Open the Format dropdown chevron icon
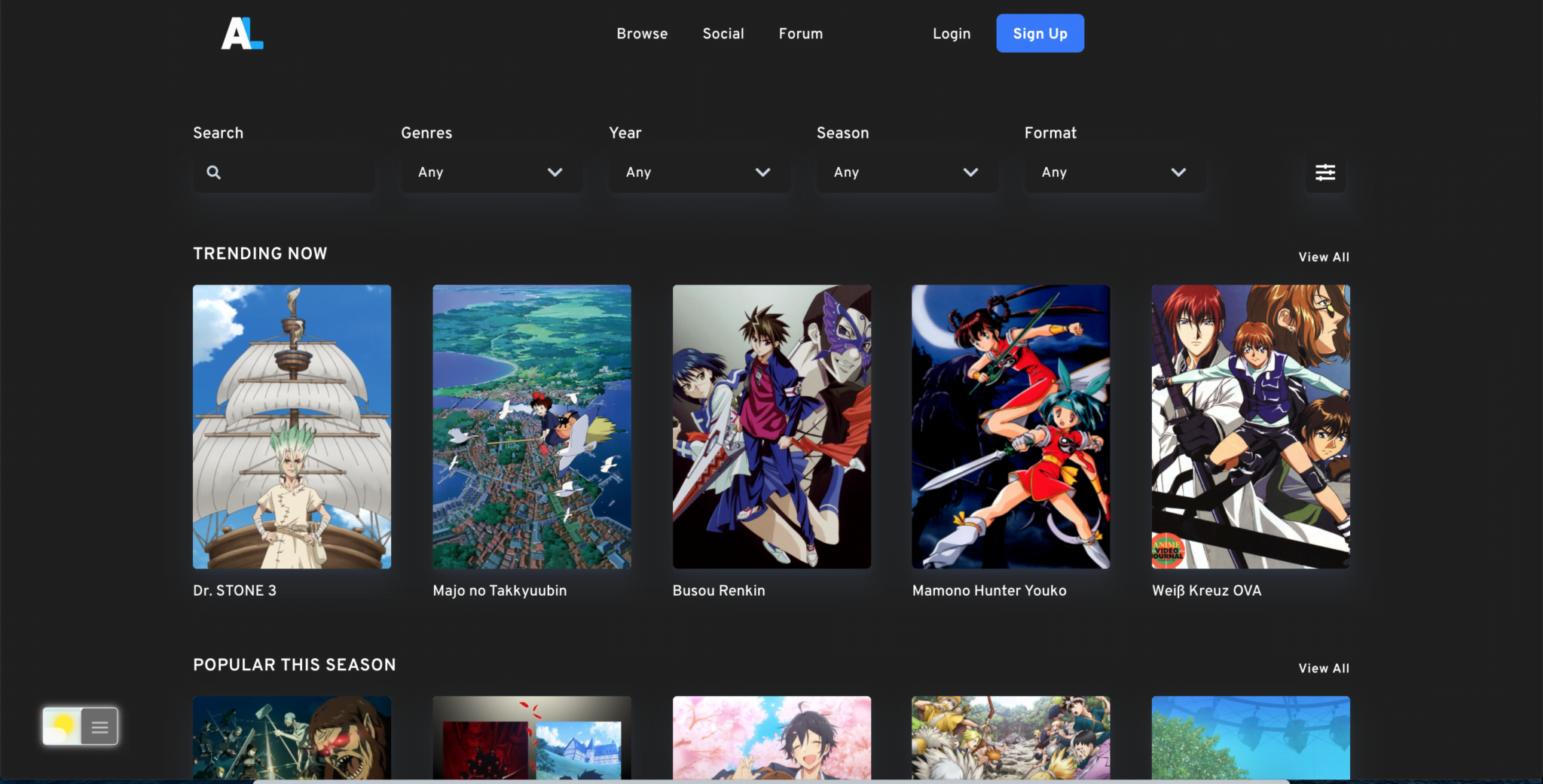This screenshot has height=784, width=1543. [x=1179, y=172]
